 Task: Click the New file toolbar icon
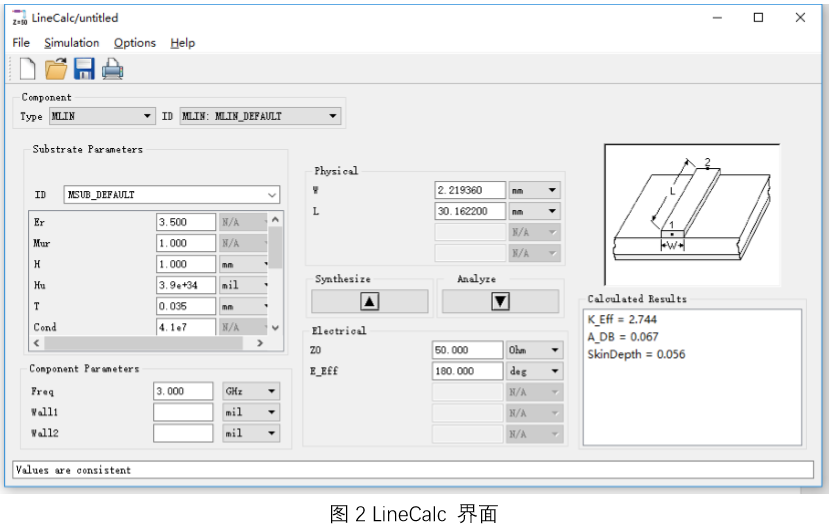click(x=27, y=69)
